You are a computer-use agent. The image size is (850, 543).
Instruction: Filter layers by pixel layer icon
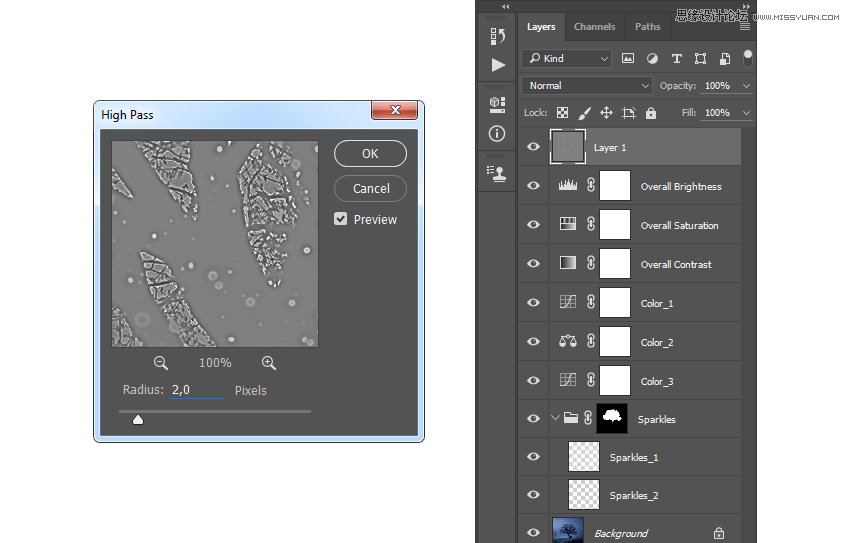coord(629,59)
